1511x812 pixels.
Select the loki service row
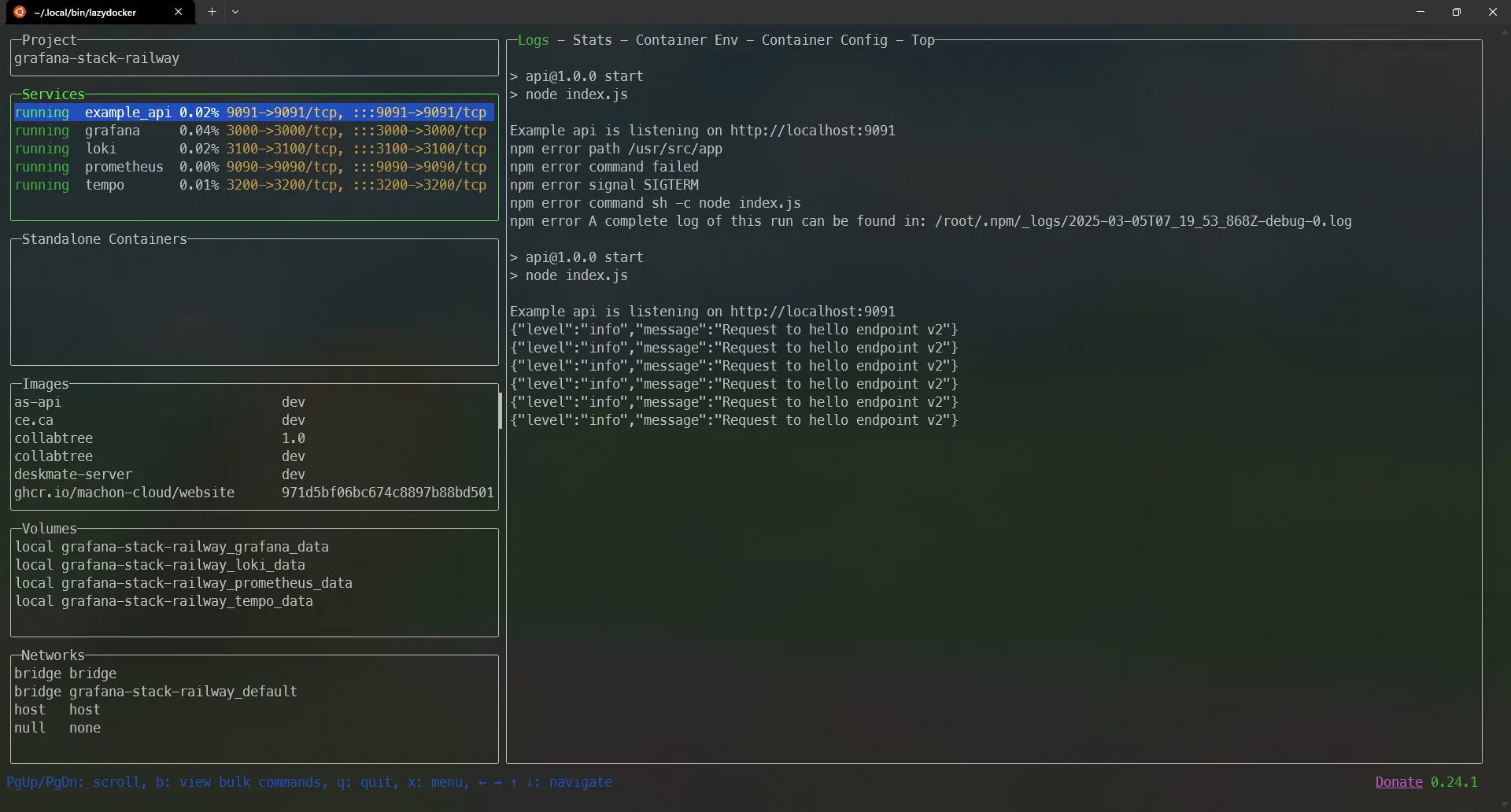(253, 149)
